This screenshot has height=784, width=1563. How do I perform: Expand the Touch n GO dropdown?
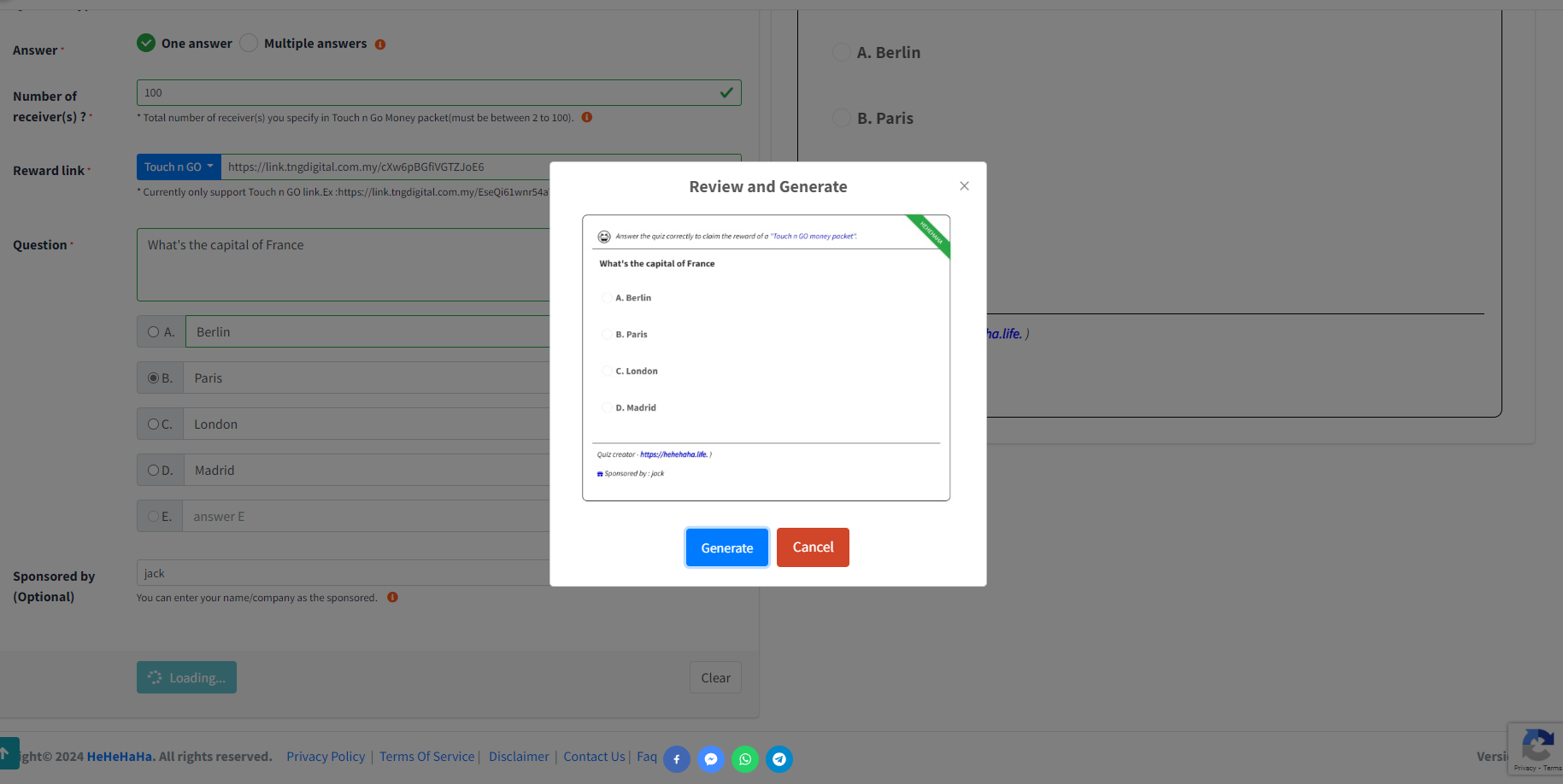click(179, 167)
